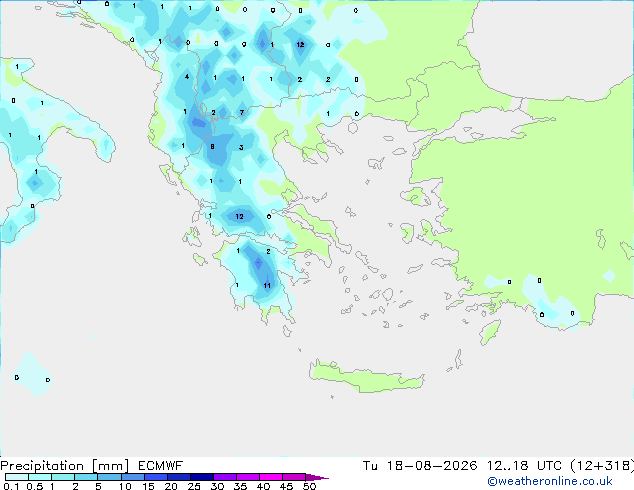The image size is (634, 490).
Task: Click the 45–50 mm legend swatch
Action: tap(294, 477)
